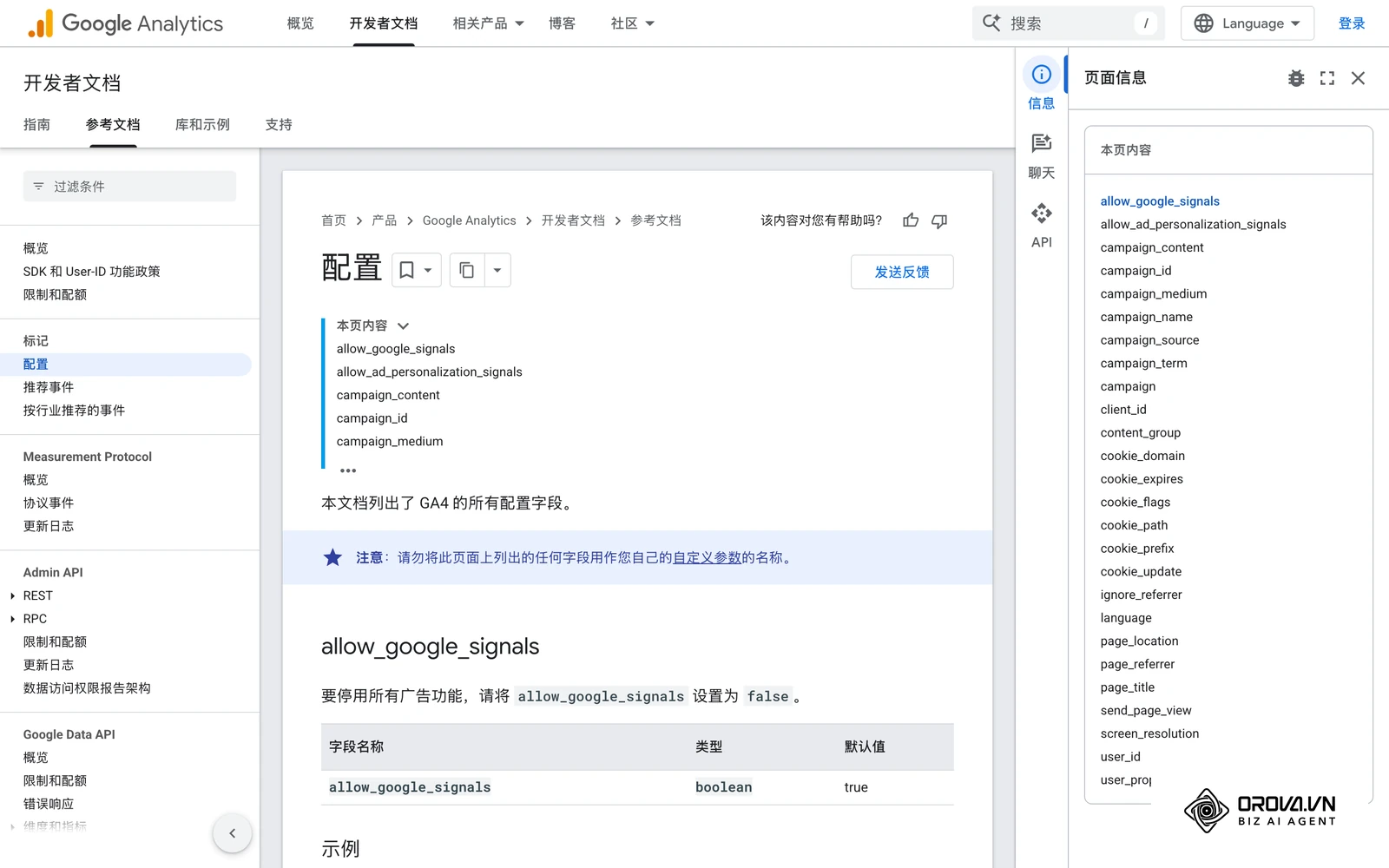Close the 页面信息 panel

coord(1359,78)
